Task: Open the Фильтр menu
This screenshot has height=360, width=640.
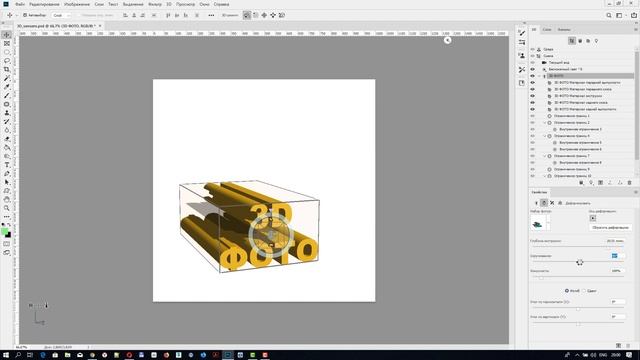Action: 155,4
